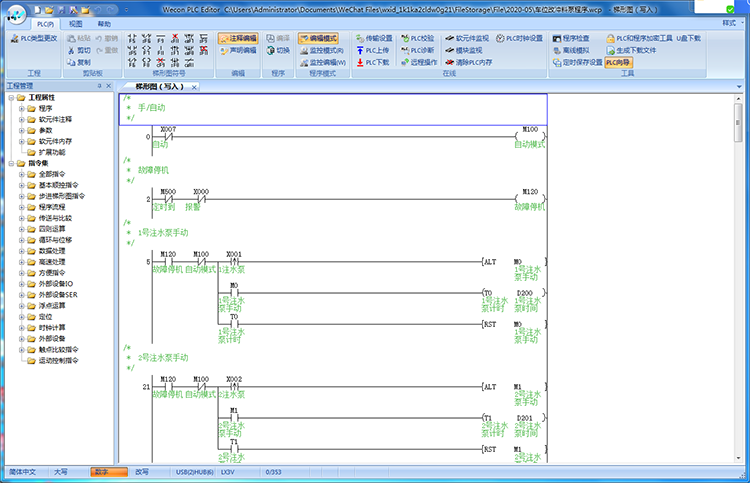Screen dimensions: 750x483
Task: Open PLC时钟设置 clock settings
Action: click(519, 38)
